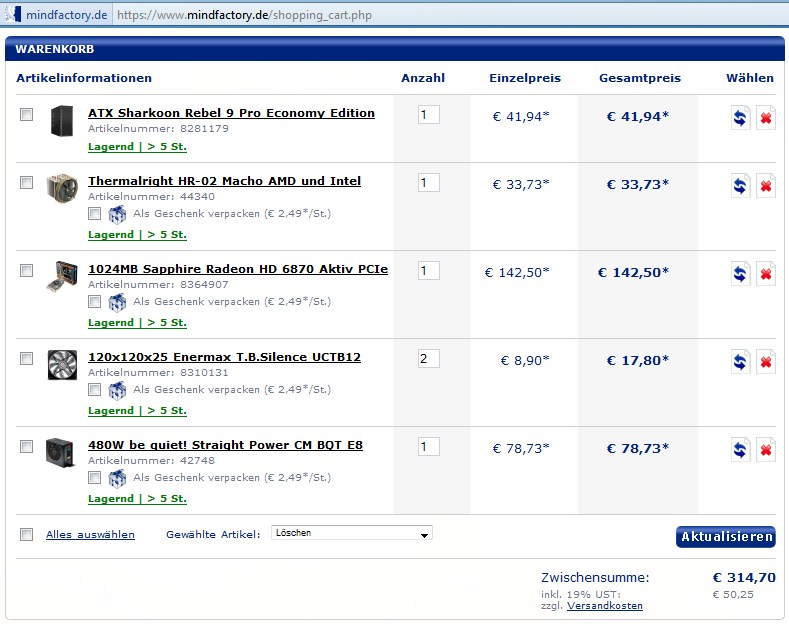Open ATX Sharkoon Rebel 9 Pro Economy Edition link
This screenshot has height=624, width=789.
[x=231, y=113]
